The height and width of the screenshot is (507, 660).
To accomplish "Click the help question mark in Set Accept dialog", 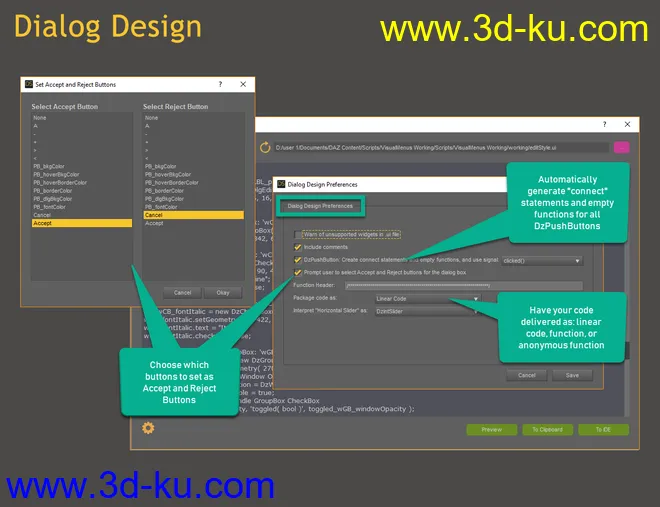I will click(x=220, y=85).
